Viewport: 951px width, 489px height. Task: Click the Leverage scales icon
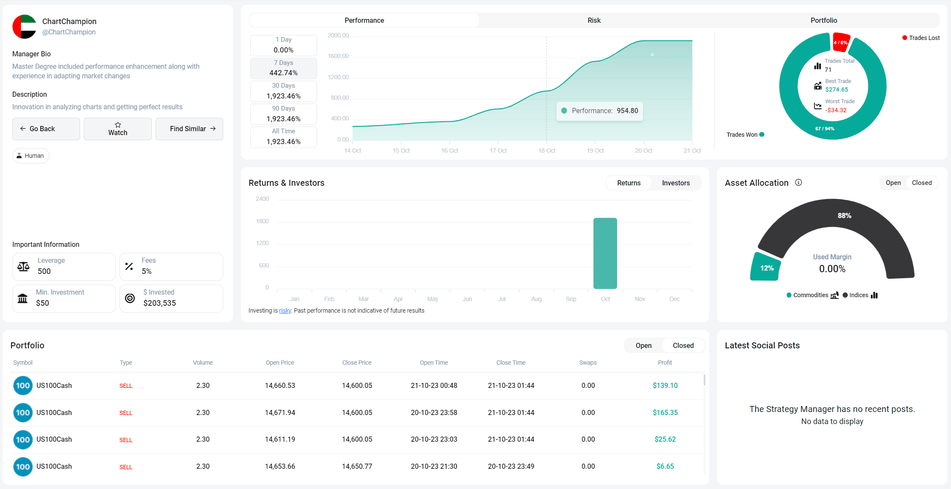point(24,266)
